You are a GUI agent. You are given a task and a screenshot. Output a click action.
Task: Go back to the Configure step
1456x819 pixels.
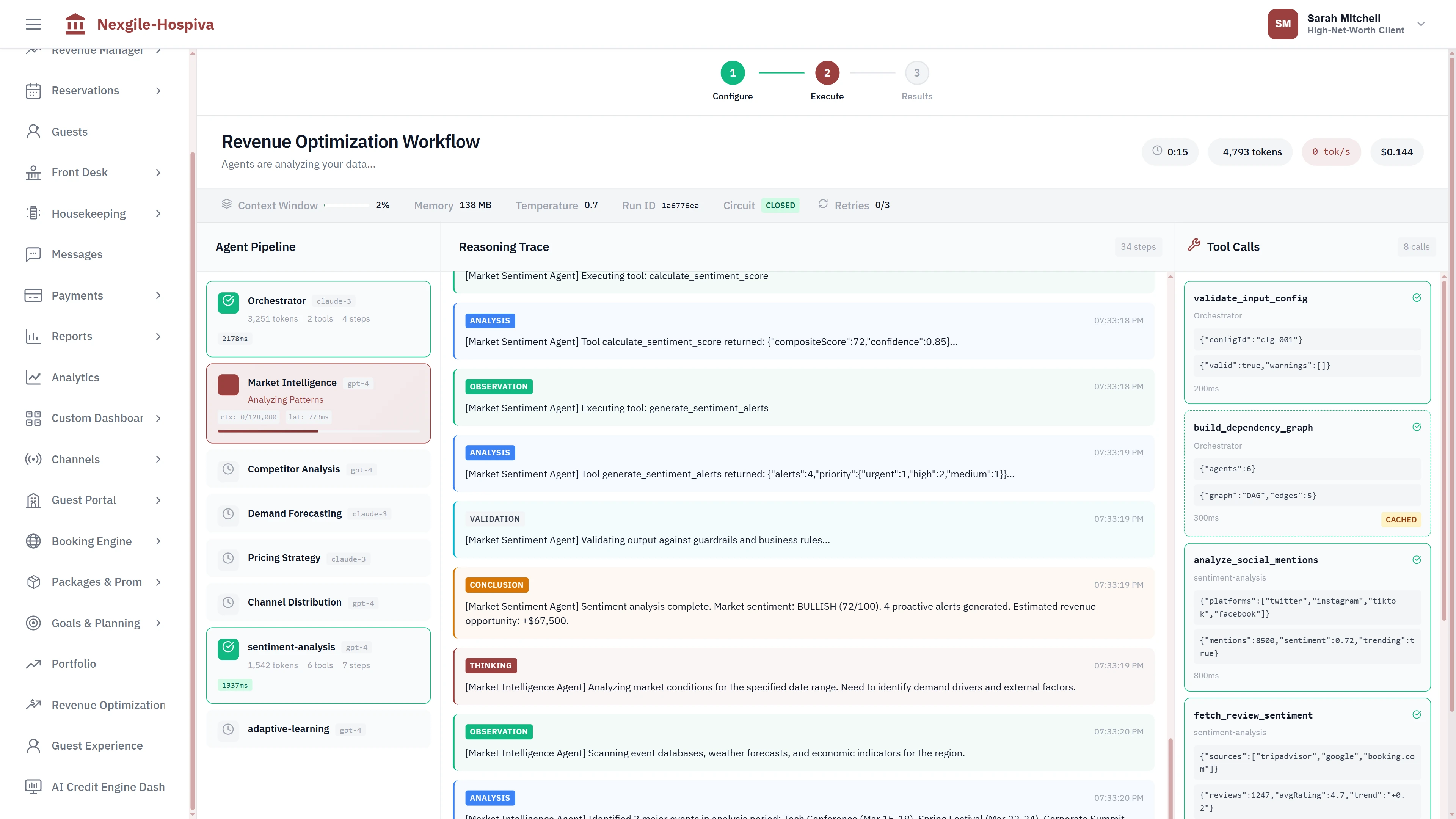click(733, 72)
